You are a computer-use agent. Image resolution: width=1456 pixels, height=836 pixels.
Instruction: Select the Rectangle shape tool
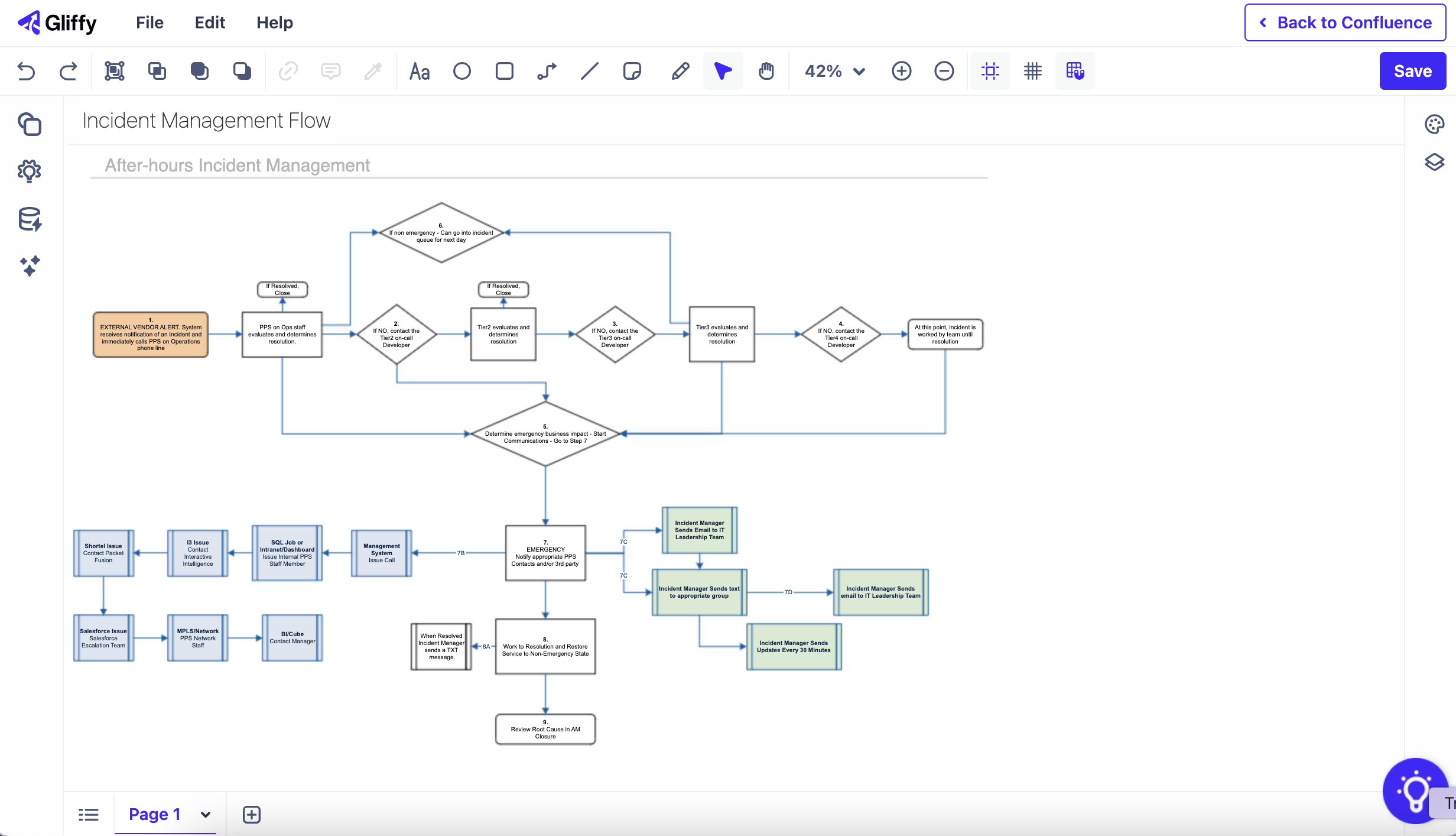click(x=504, y=71)
